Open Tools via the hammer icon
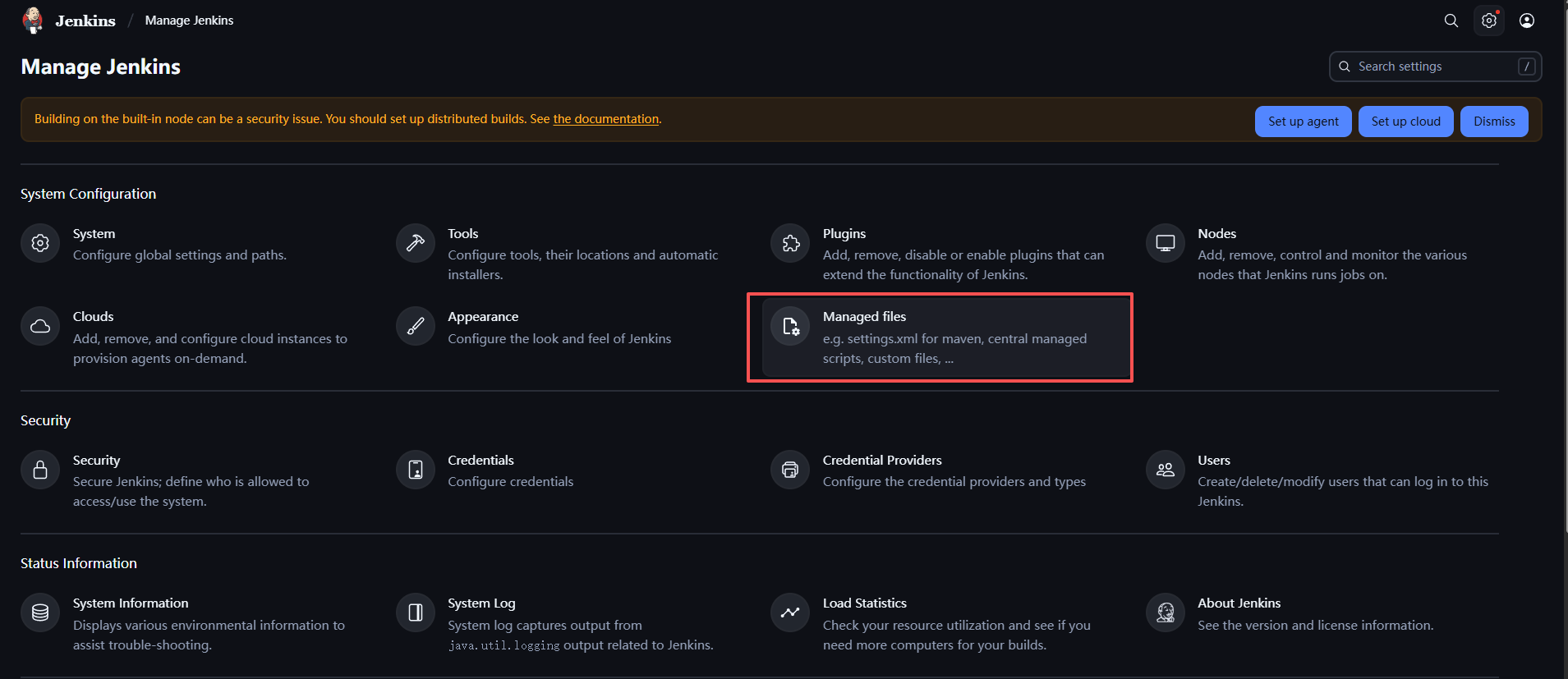 tap(416, 243)
